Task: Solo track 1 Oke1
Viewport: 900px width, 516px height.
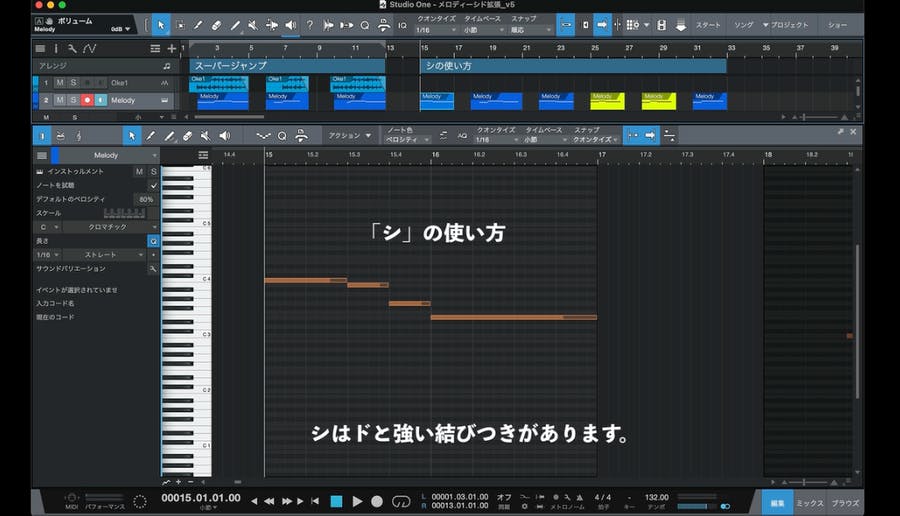Action: tap(73, 83)
